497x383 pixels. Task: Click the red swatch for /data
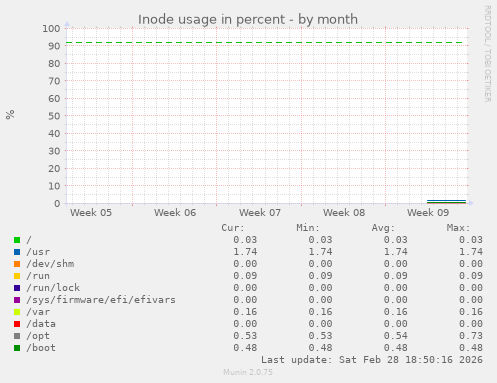click(x=17, y=324)
